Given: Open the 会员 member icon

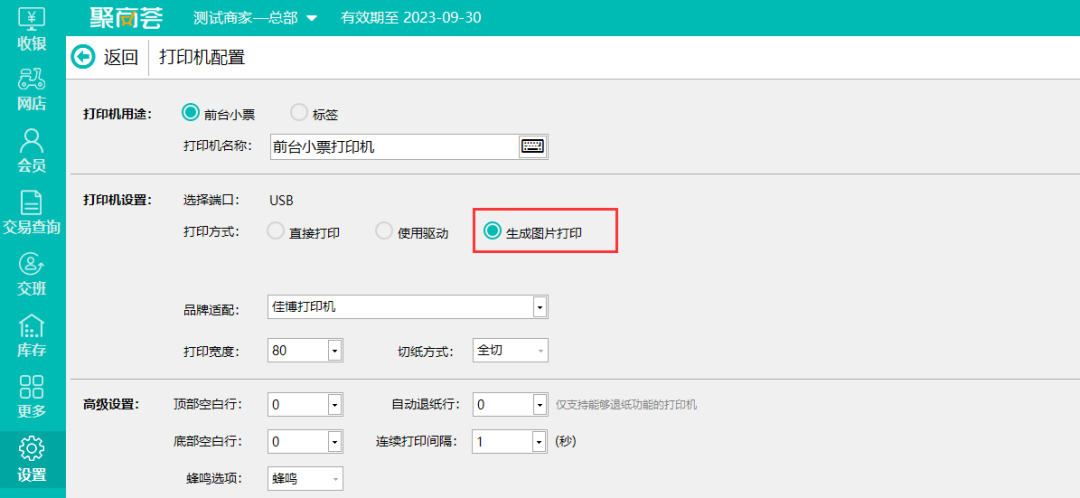Looking at the screenshot, I should click(32, 150).
